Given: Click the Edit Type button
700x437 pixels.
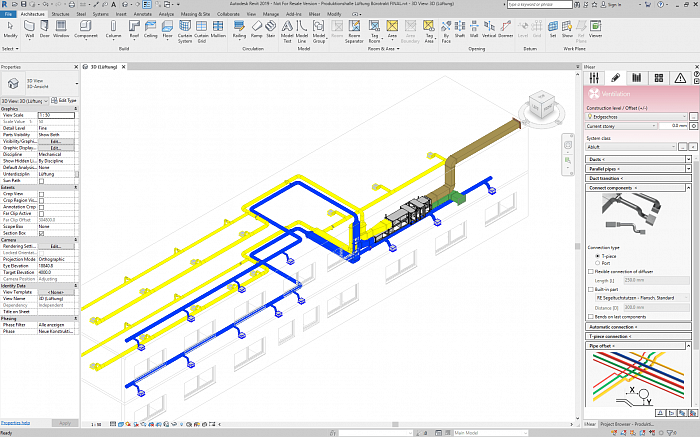Looking at the screenshot, I should tap(64, 100).
